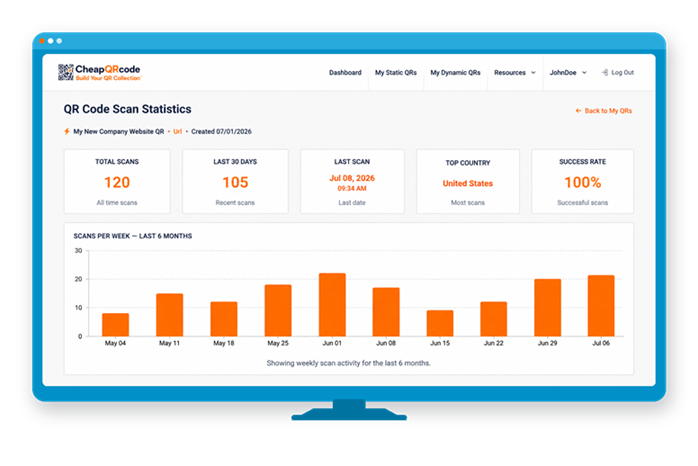This screenshot has width=698, height=466.
Task: Click the back arrow beside Back to My QRs
Action: [x=578, y=110]
